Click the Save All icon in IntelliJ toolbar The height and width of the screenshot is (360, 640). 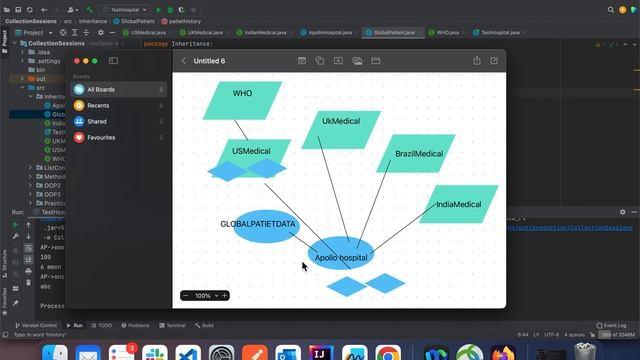(18, 9)
